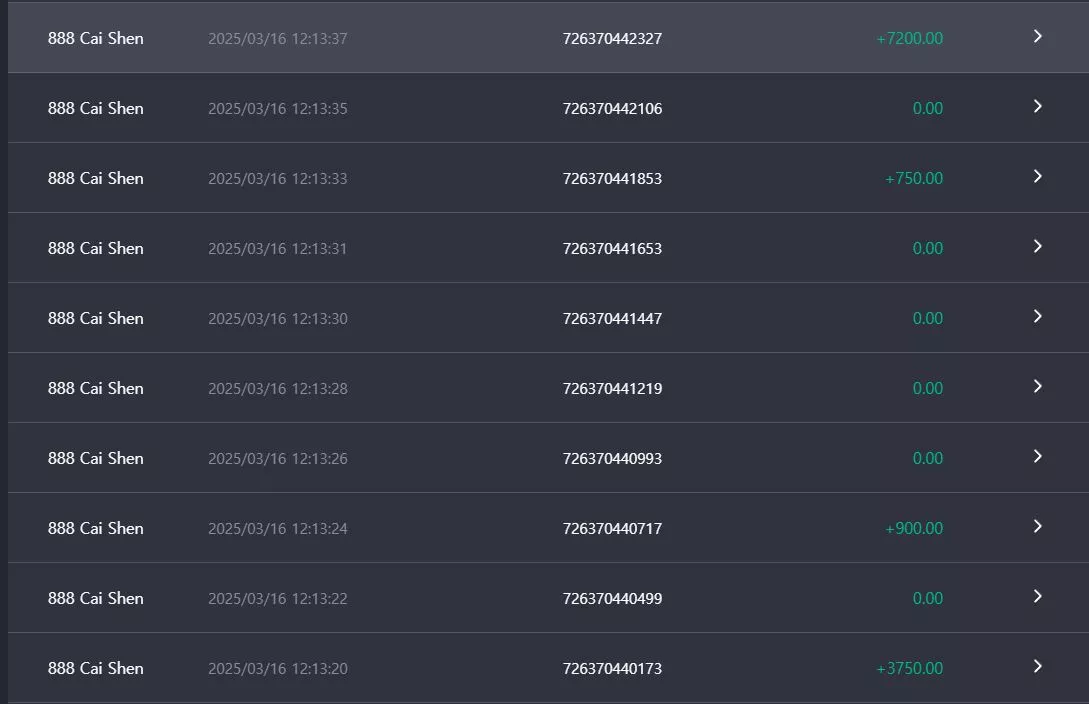Select bet number 726370442327

(612, 39)
